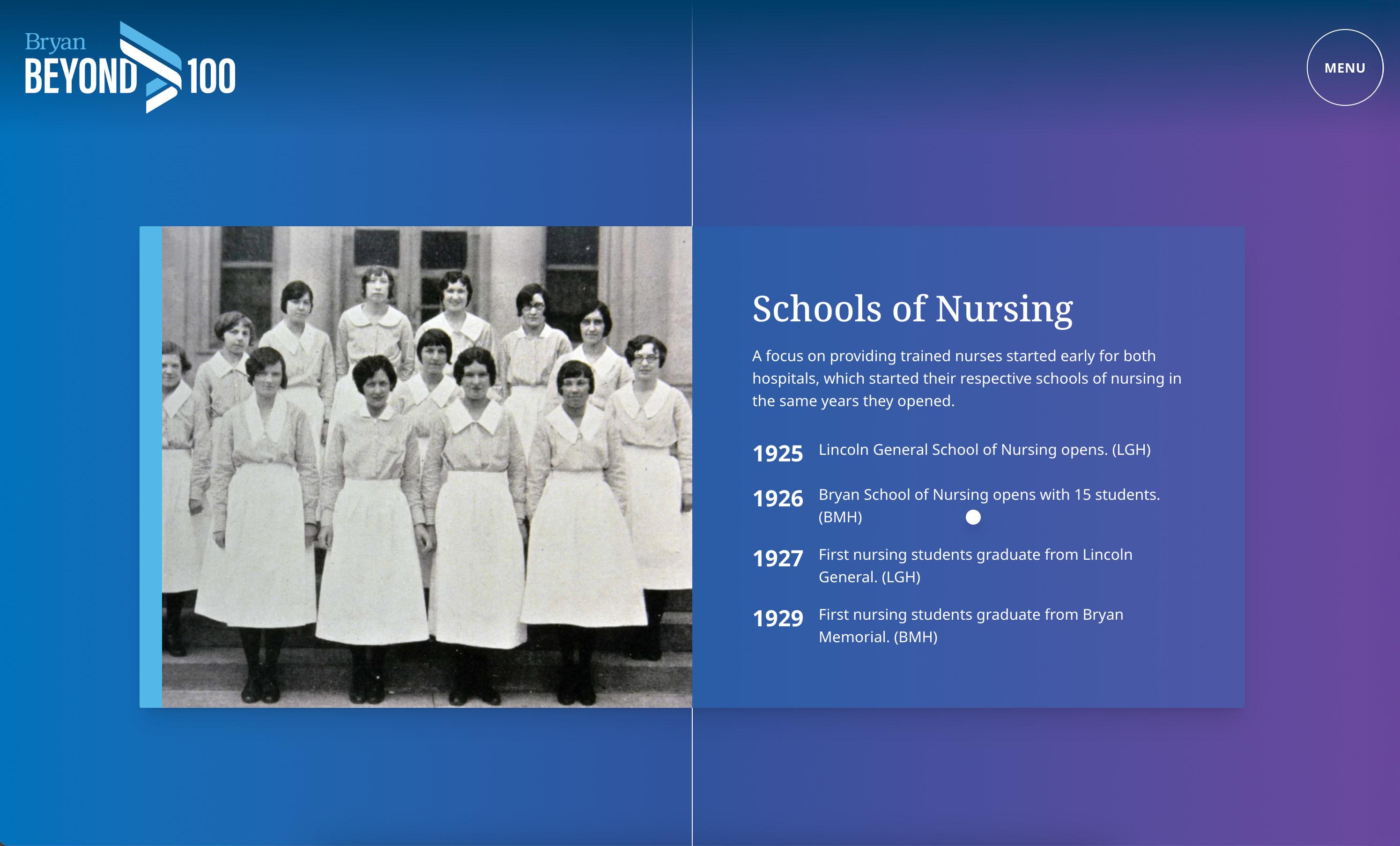Click the 1925 year label

click(778, 453)
